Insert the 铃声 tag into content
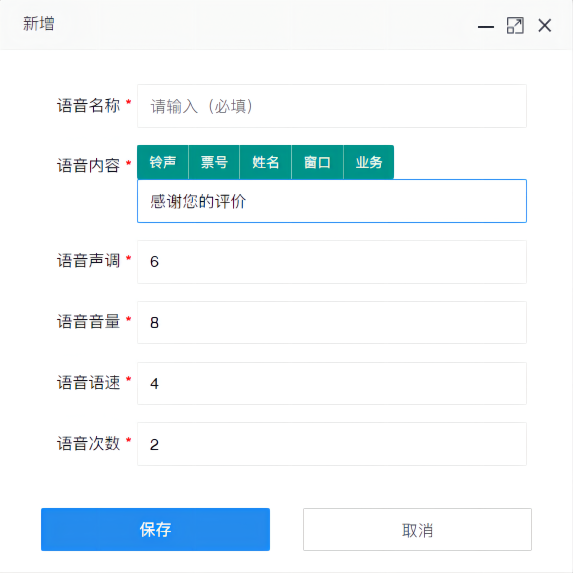 (163, 162)
